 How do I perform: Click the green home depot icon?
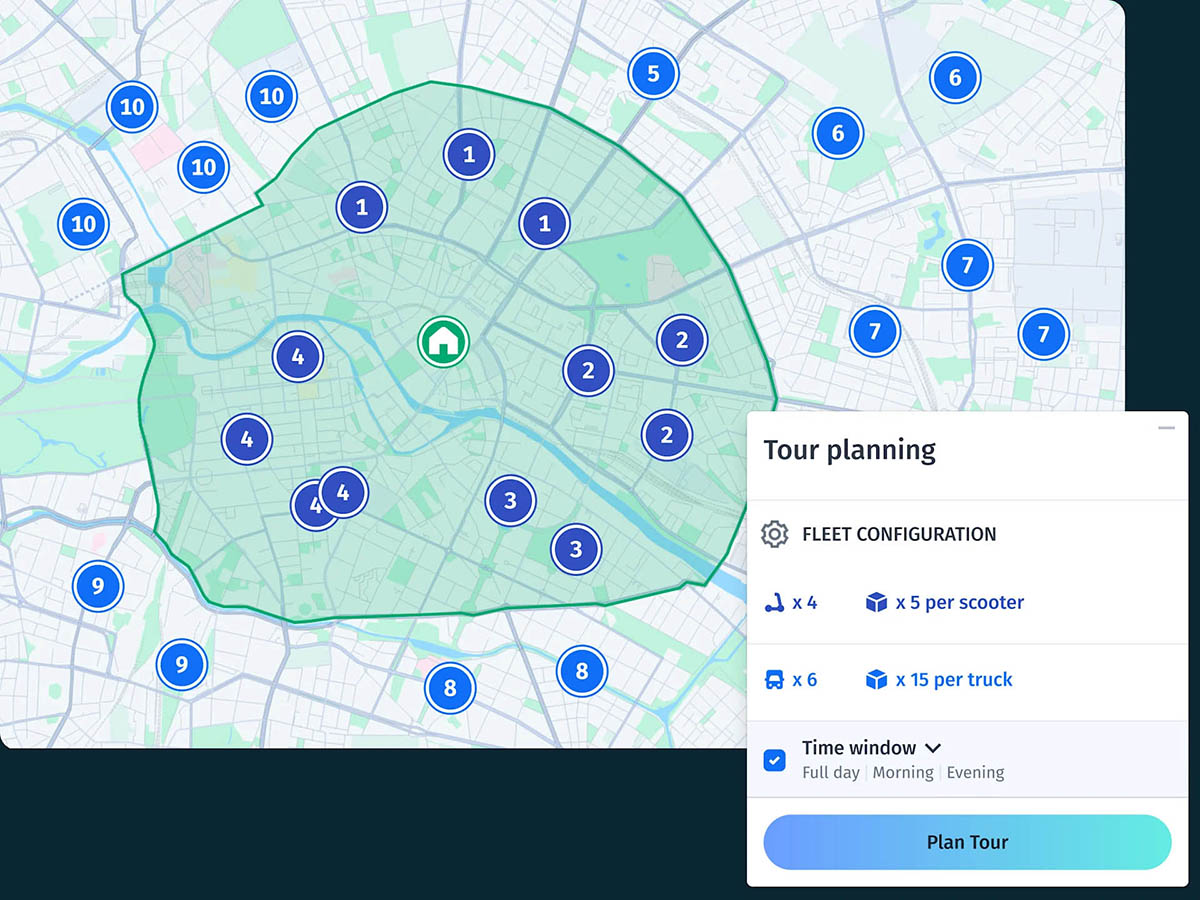point(443,341)
